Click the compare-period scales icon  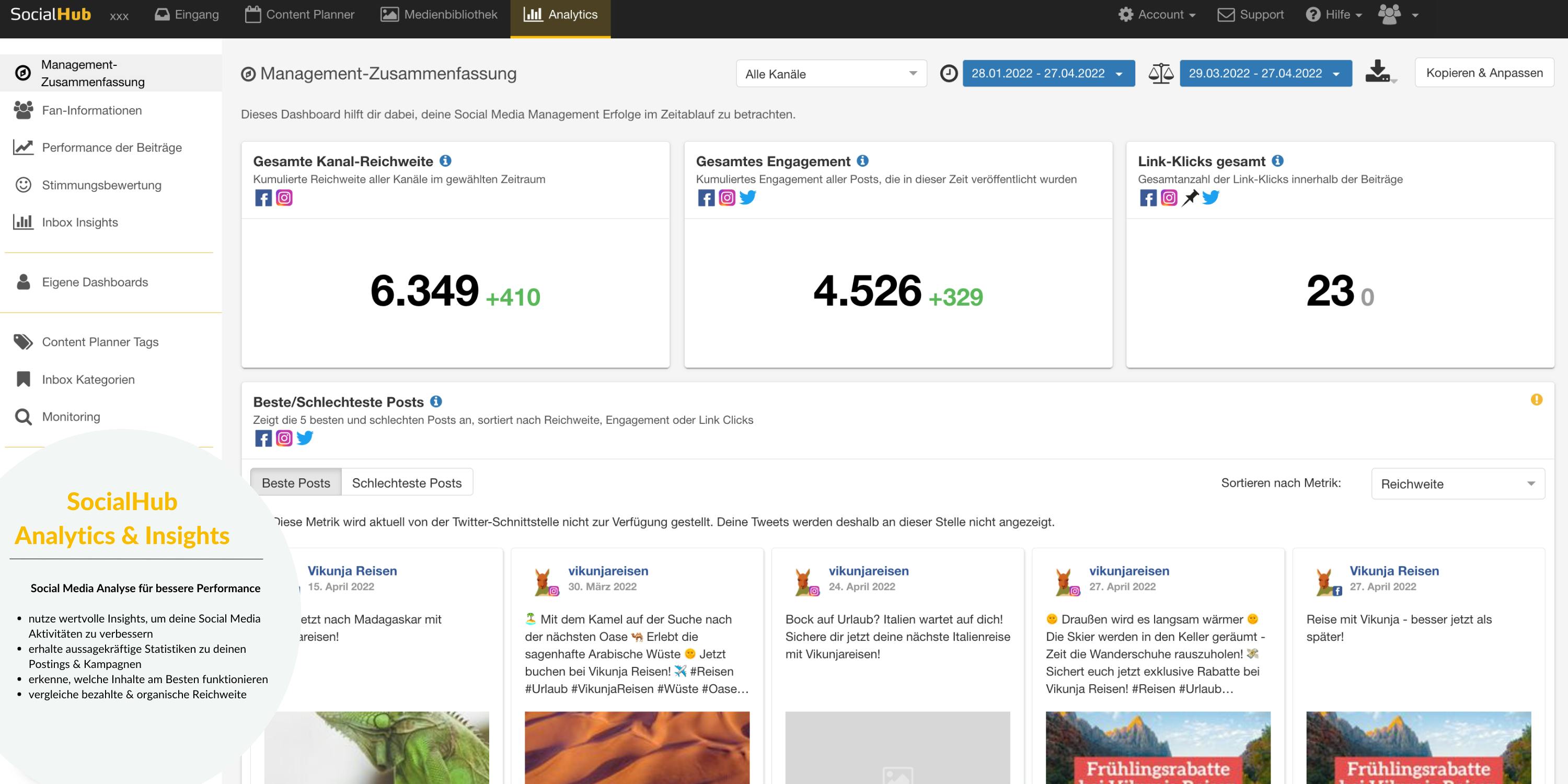click(1161, 74)
